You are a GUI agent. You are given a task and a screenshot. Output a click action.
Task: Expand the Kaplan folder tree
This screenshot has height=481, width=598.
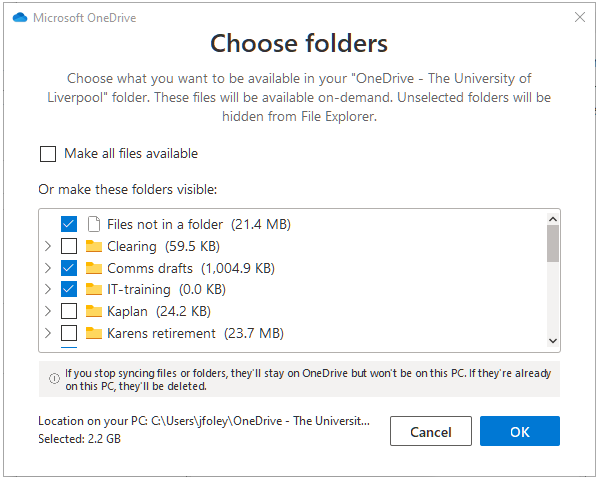pos(48,311)
